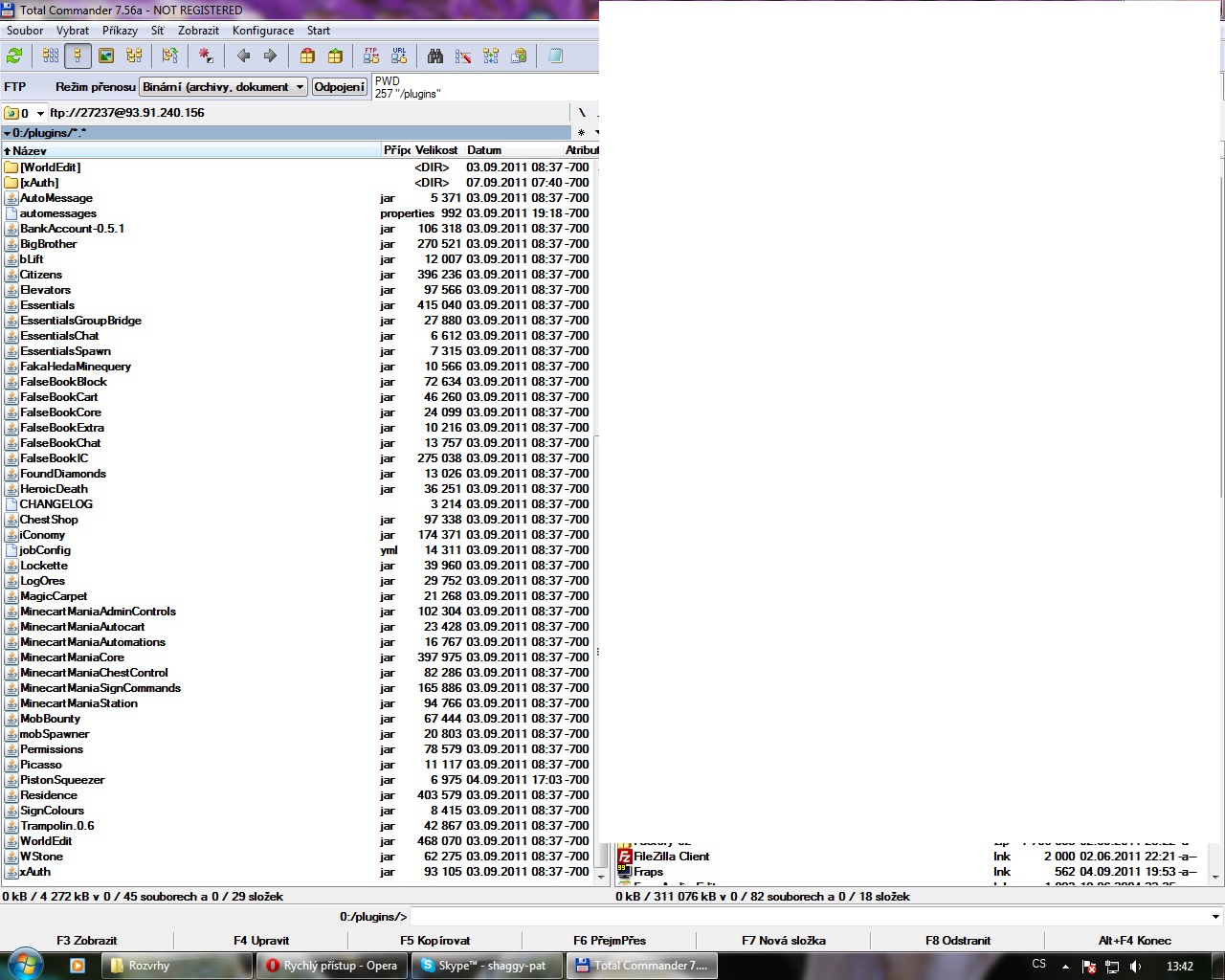Go forward with the right arrow icon
The width and height of the screenshot is (1225, 980).
[270, 56]
